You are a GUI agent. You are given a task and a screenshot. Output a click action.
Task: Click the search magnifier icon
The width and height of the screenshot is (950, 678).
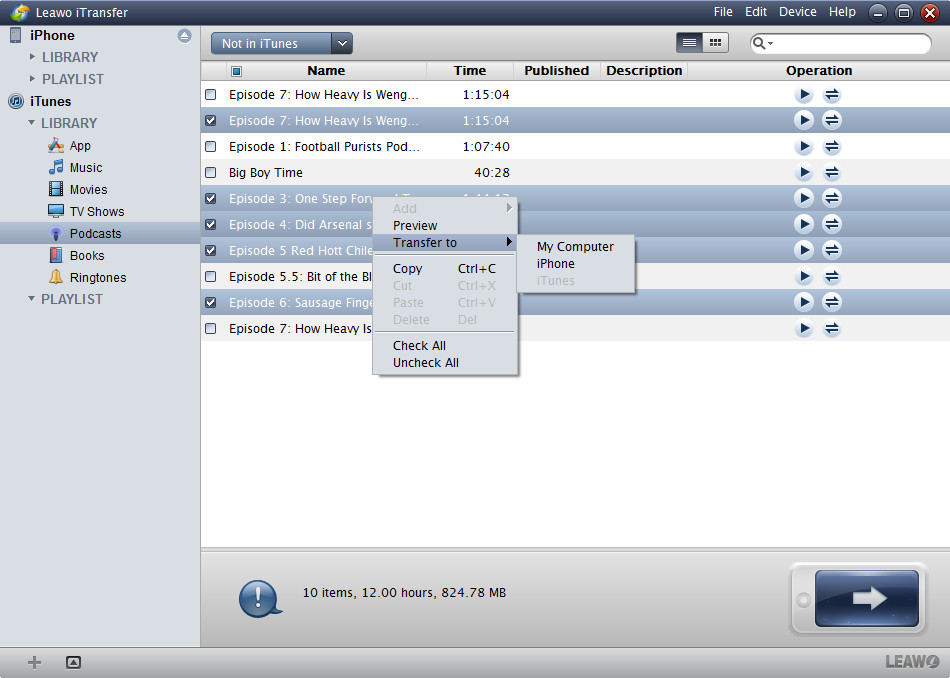click(759, 43)
